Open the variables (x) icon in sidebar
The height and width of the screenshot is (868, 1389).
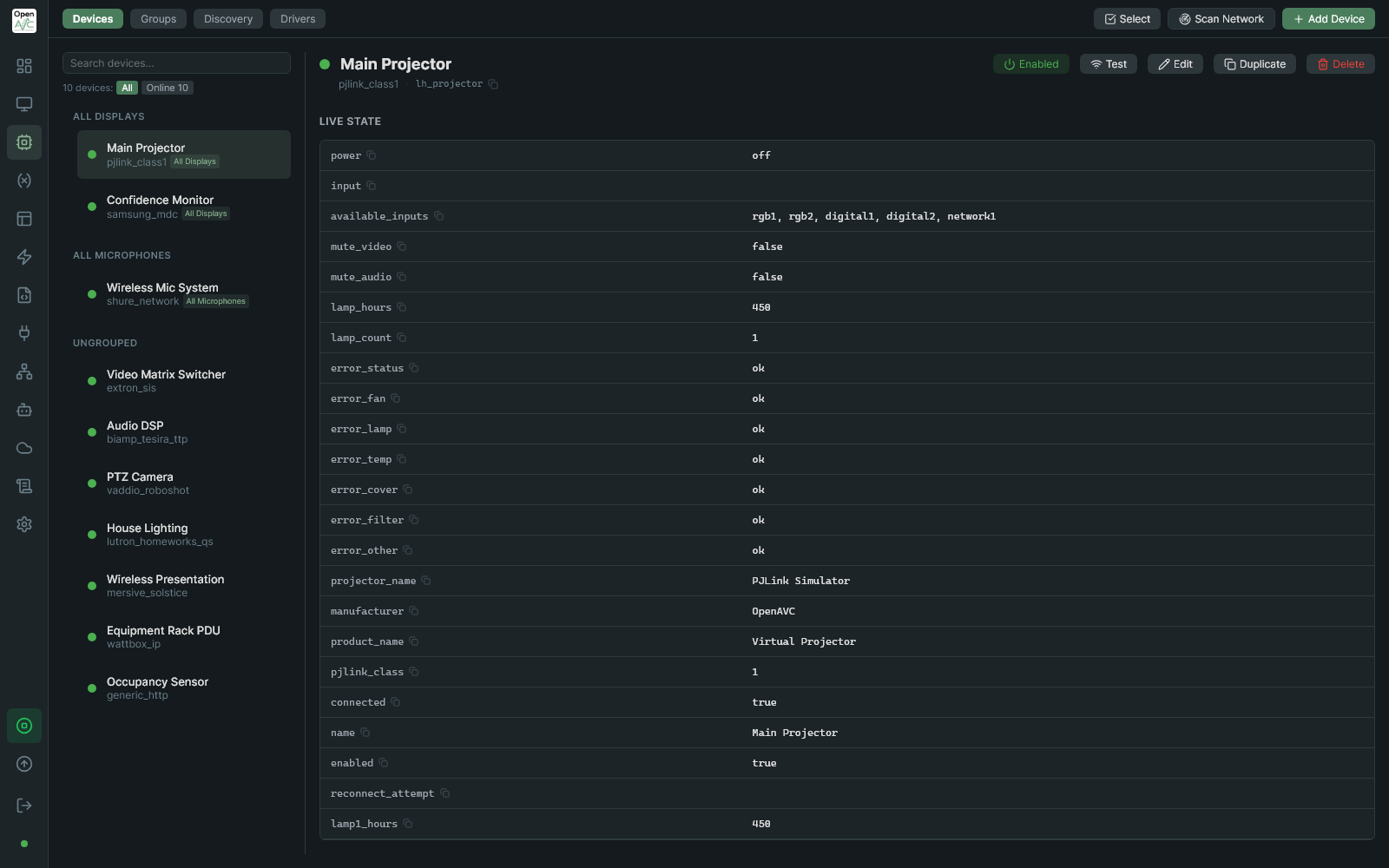tap(24, 181)
